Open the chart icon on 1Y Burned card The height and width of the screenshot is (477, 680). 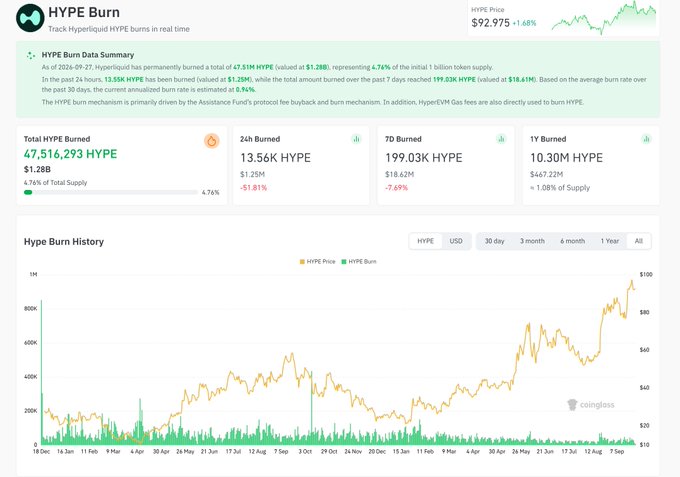(x=646, y=139)
